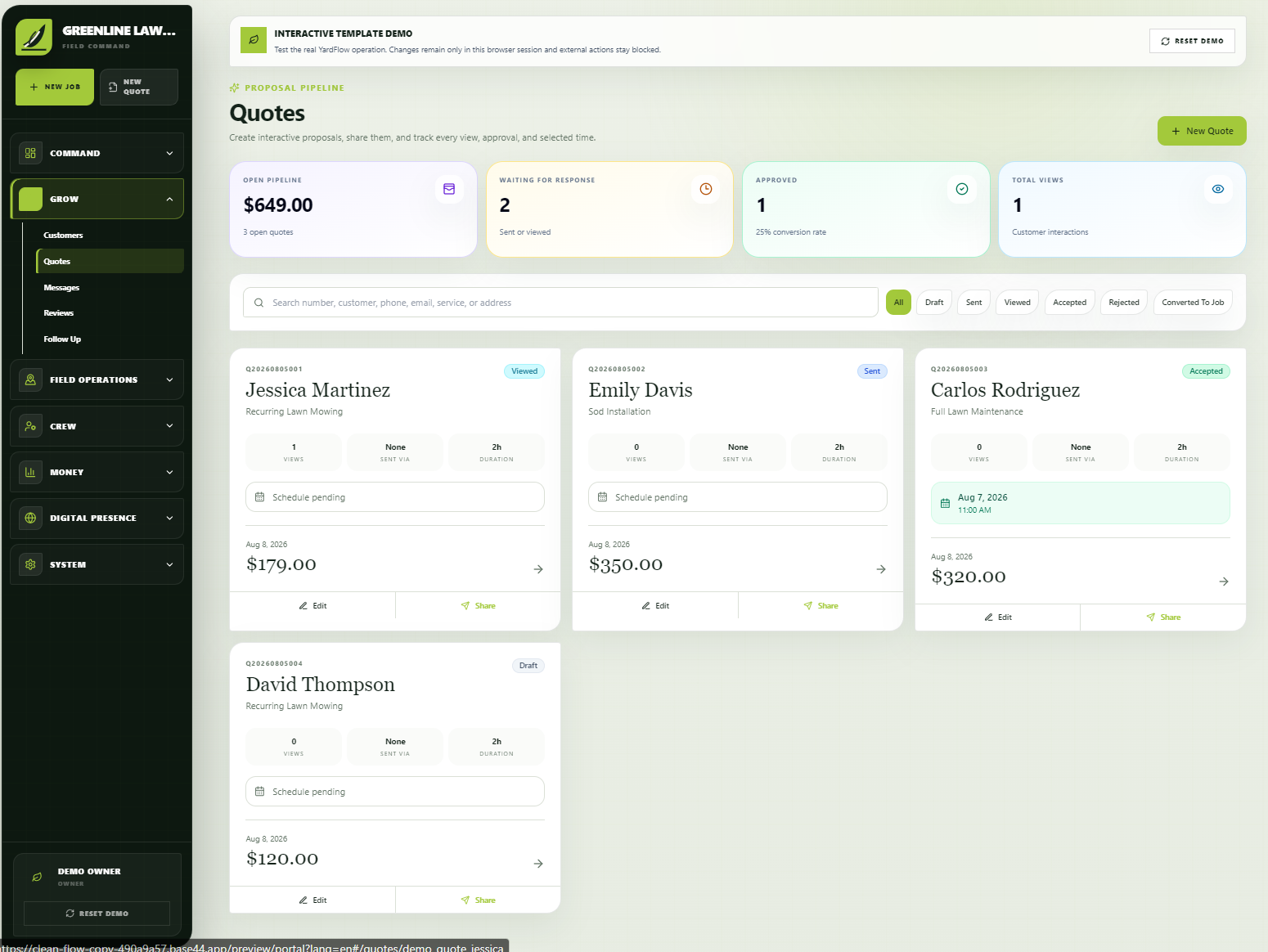Filter quotes by Sent status
Viewport: 1268px width, 952px height.
(x=973, y=303)
